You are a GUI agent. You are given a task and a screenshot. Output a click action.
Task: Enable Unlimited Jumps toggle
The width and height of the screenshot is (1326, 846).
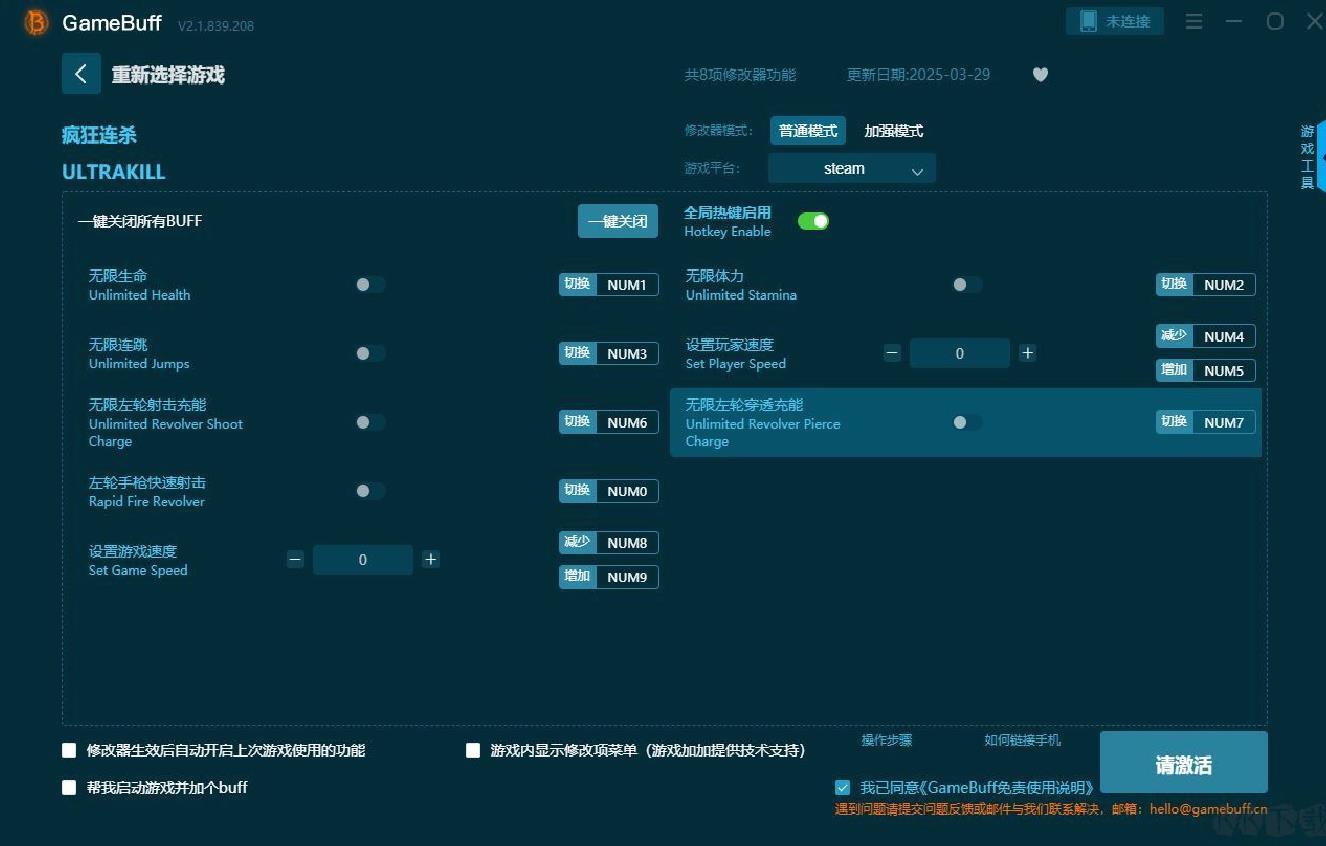pyautogui.click(x=369, y=353)
